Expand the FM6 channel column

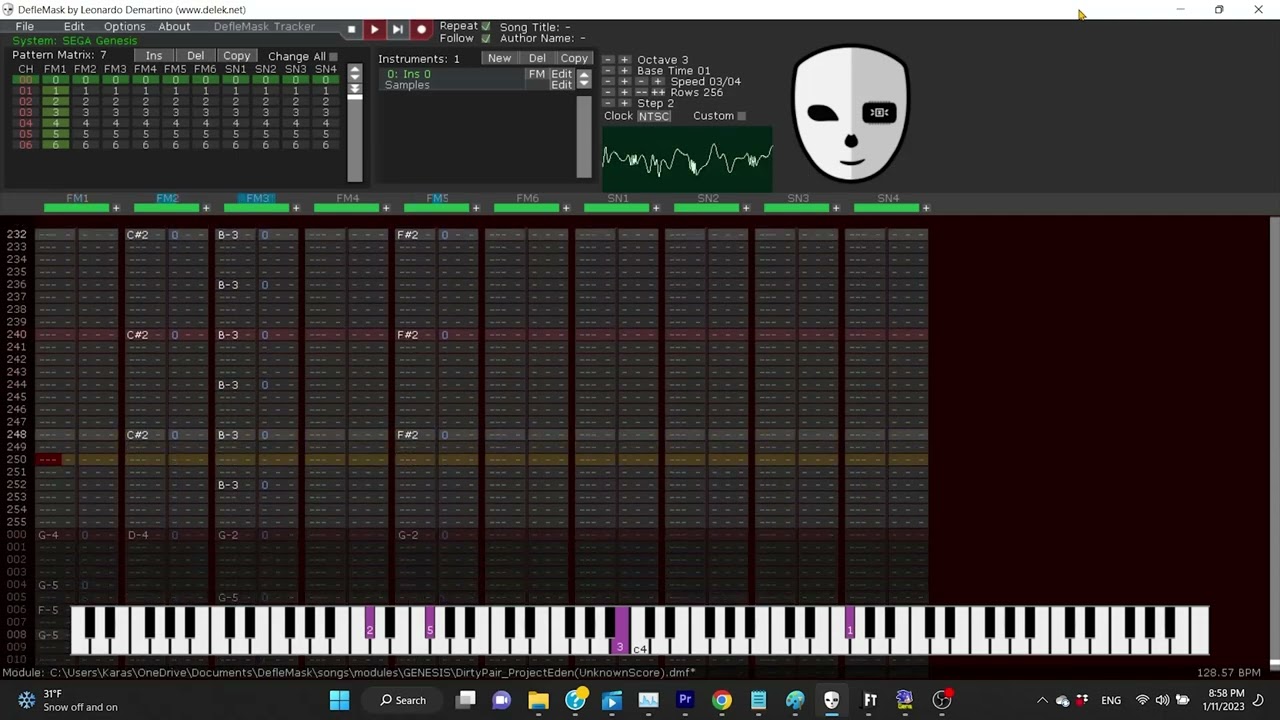(566, 208)
